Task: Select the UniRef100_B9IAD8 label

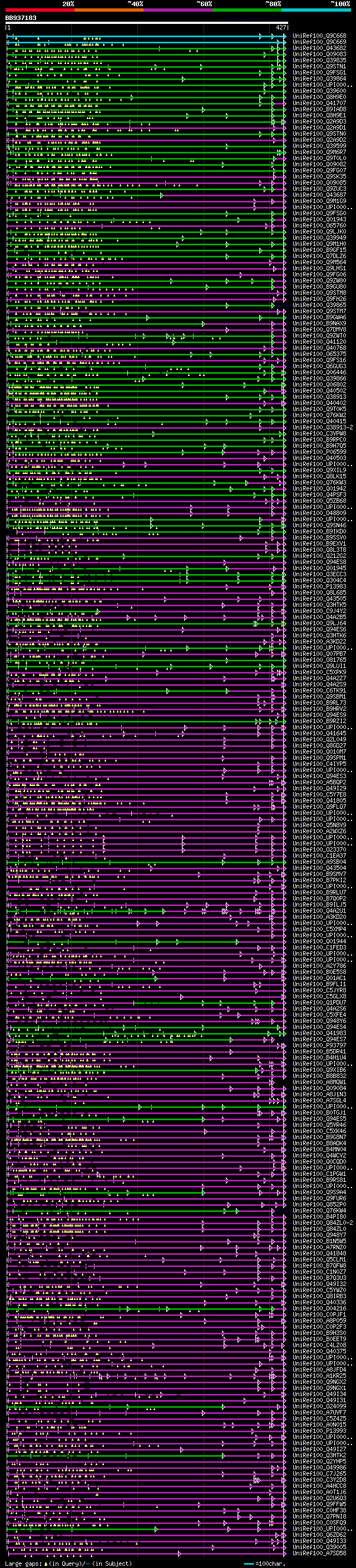Action: click(319, 110)
